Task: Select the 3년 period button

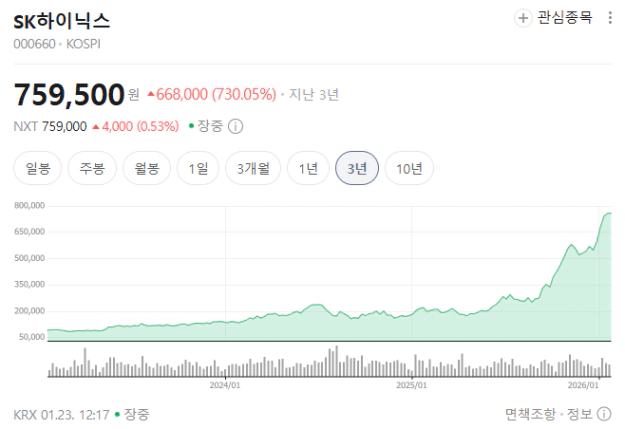Action: (x=357, y=168)
